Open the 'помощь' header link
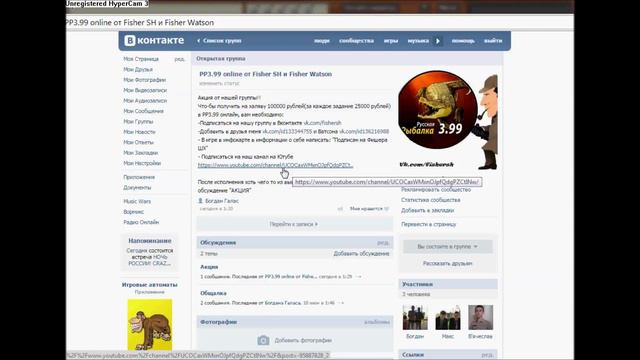 463,41
